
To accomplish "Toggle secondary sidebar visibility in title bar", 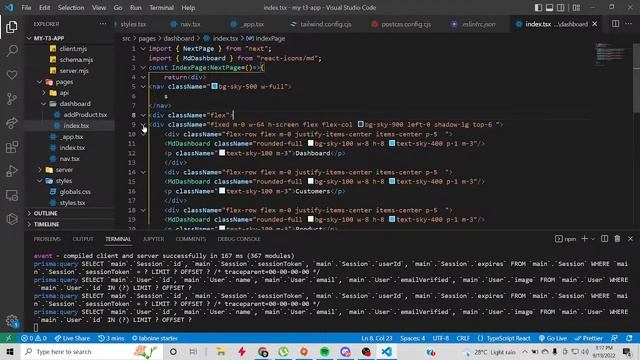I will [x=561, y=7].
